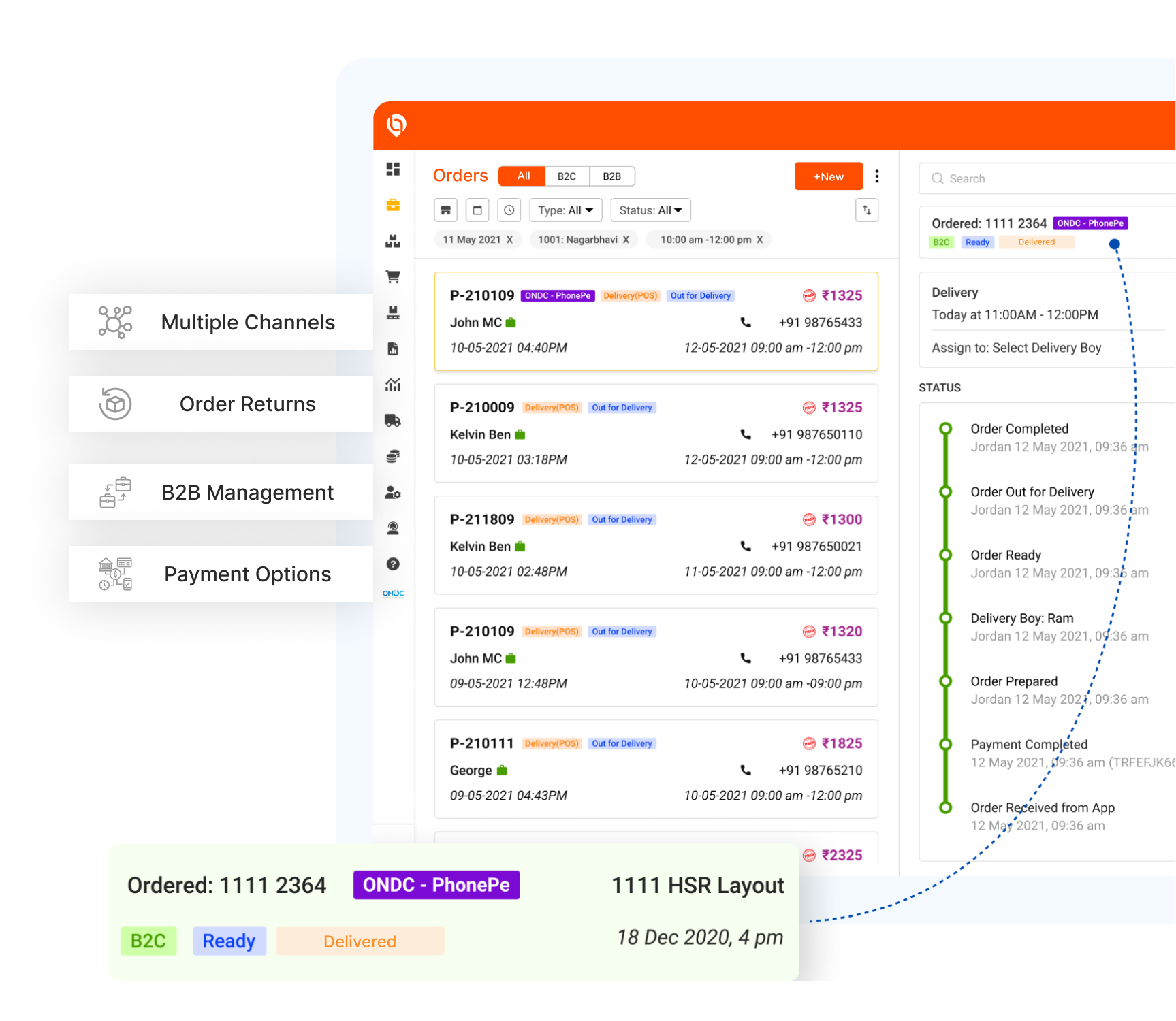Viewport: 1176px width, 1021px height.
Task: Switch to the B2B orders tab
Action: 611,176
